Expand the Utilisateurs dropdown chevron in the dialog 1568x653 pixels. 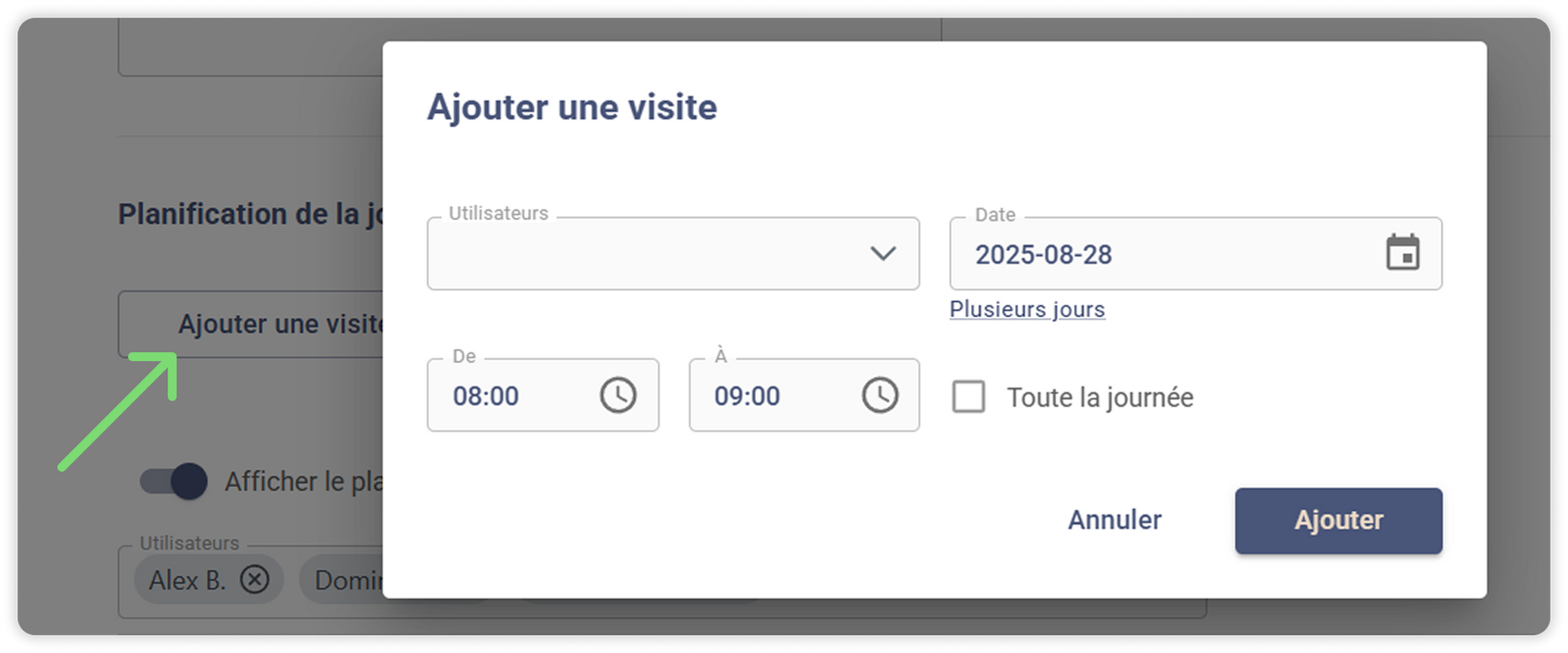[883, 253]
